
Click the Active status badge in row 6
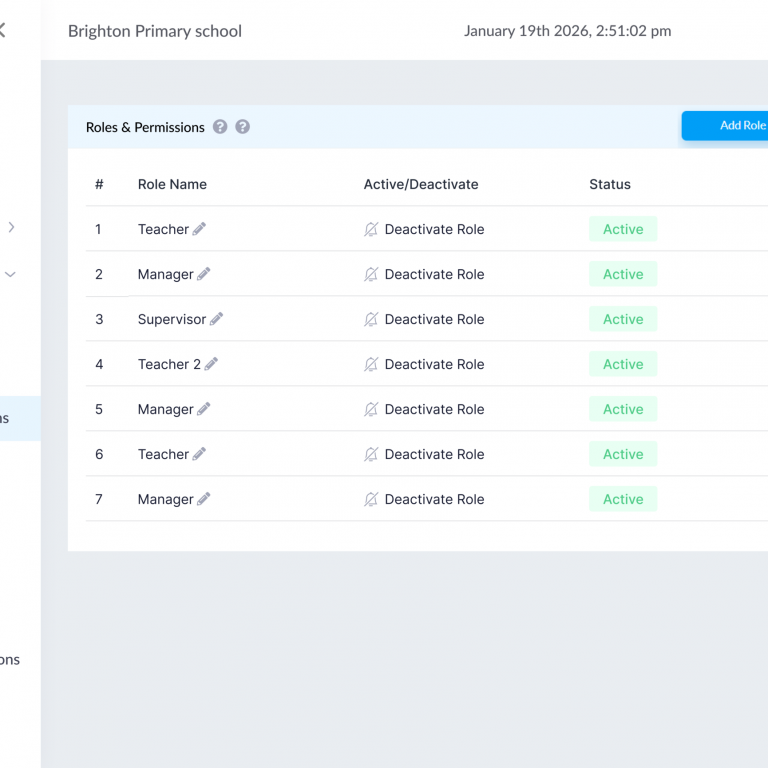tap(623, 454)
